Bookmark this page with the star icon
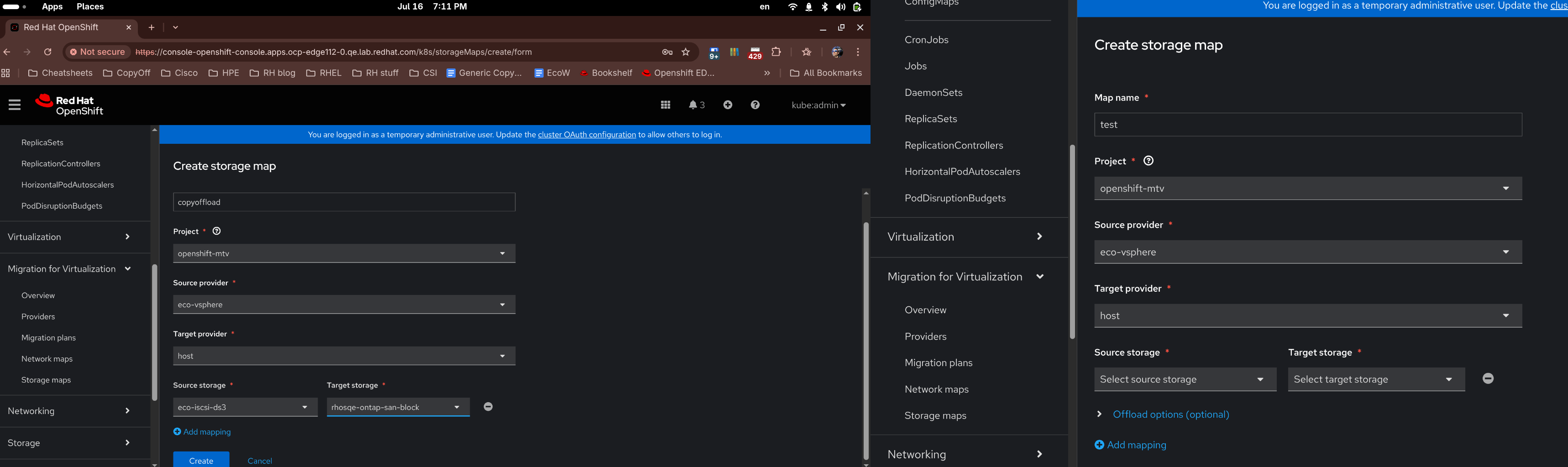Image resolution: width=1568 pixels, height=467 pixels. pos(685,52)
